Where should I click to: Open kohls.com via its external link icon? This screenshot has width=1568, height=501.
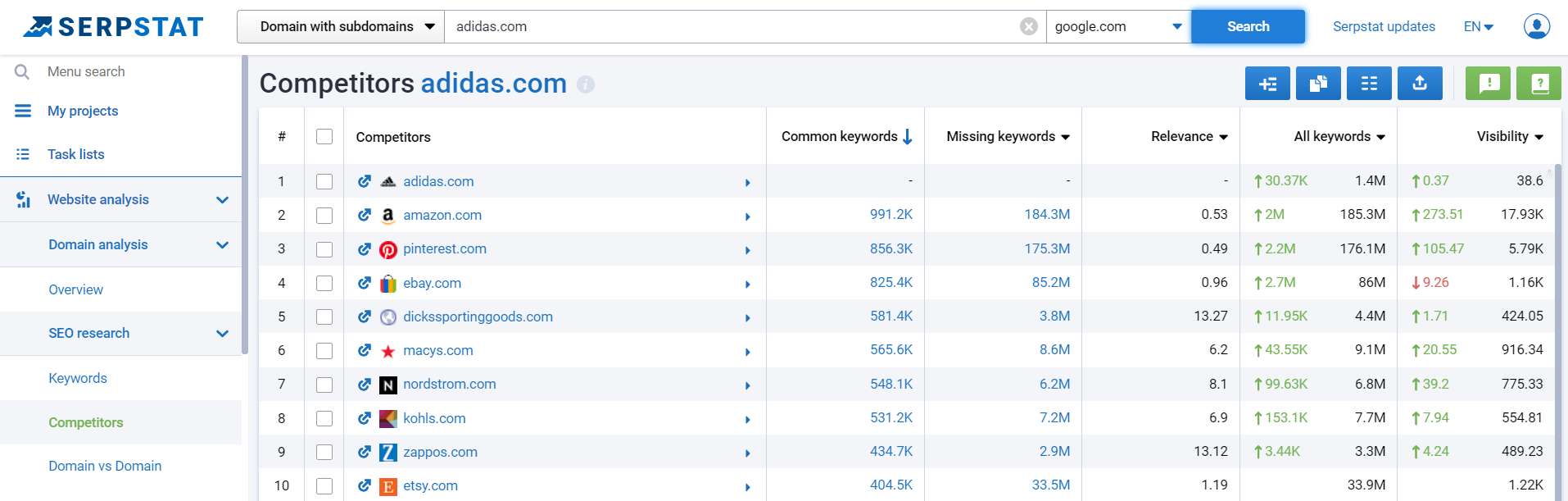click(365, 418)
